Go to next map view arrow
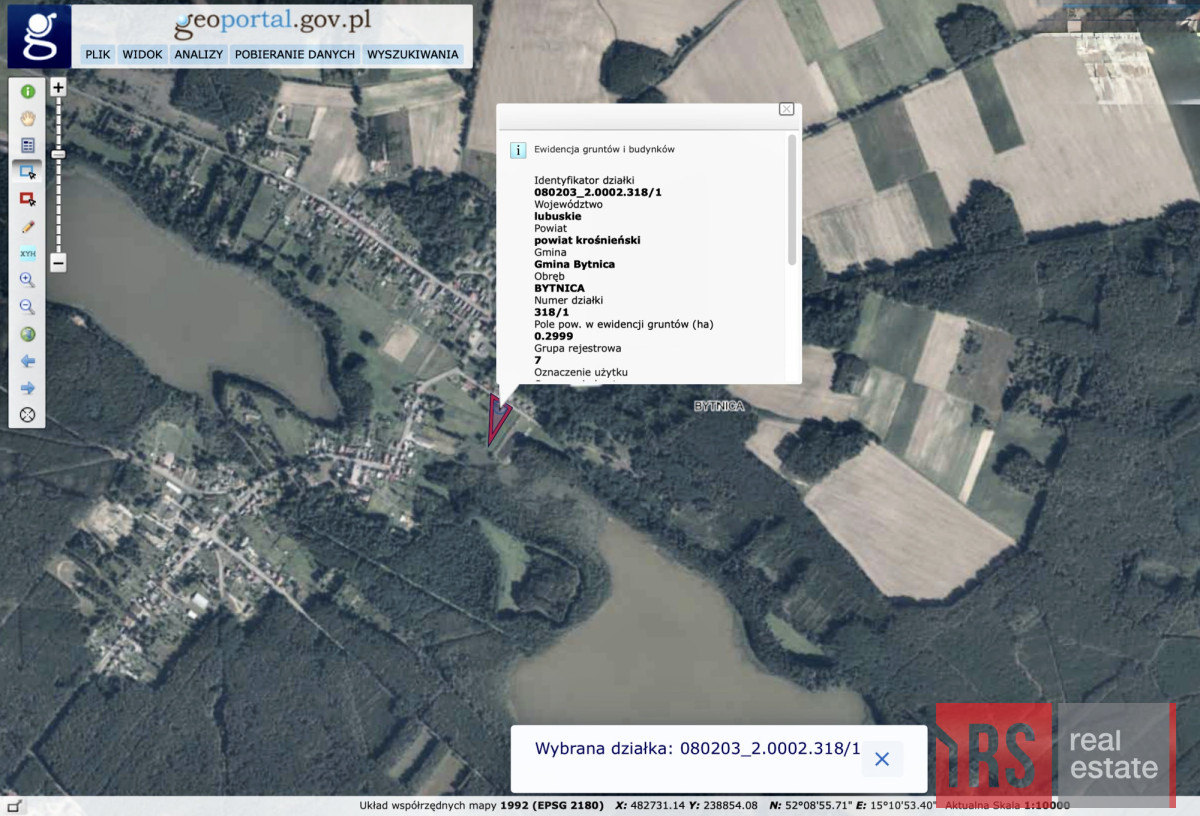1200x816 pixels. (x=27, y=388)
